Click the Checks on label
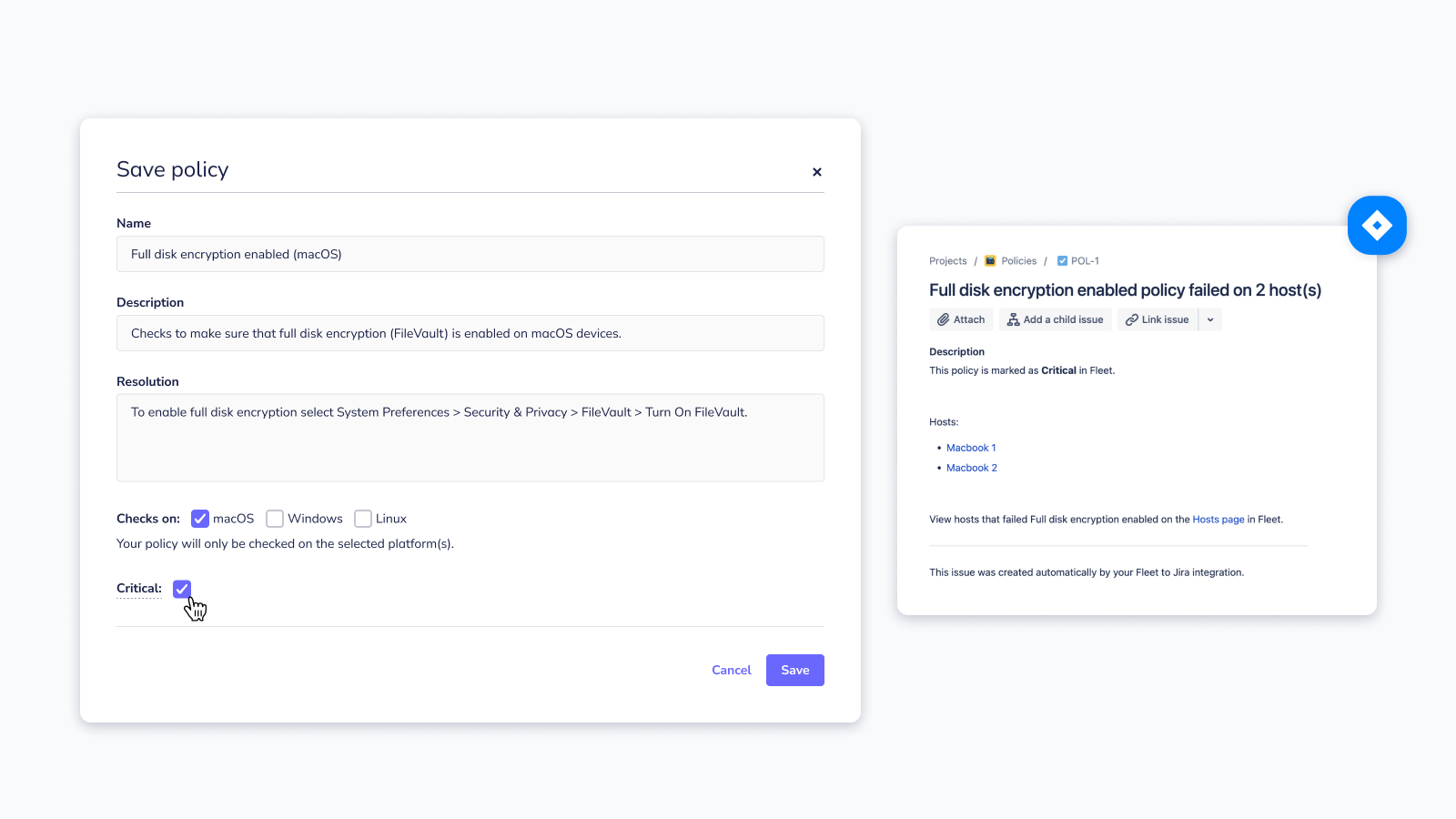The height and width of the screenshot is (819, 1456). (148, 519)
